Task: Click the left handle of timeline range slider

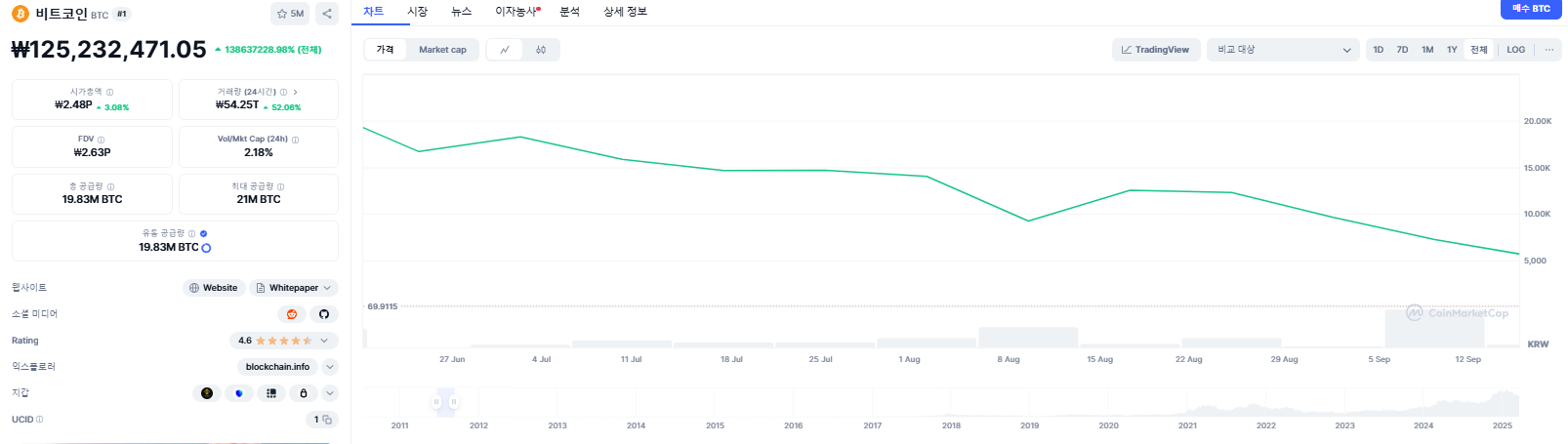Action: tap(437, 401)
